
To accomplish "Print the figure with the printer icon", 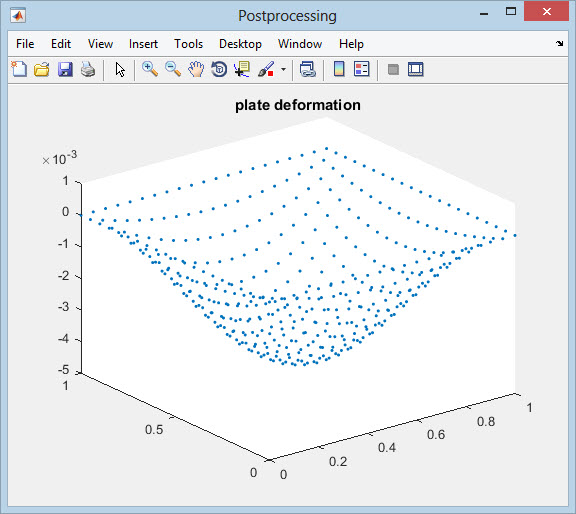I will [88, 69].
